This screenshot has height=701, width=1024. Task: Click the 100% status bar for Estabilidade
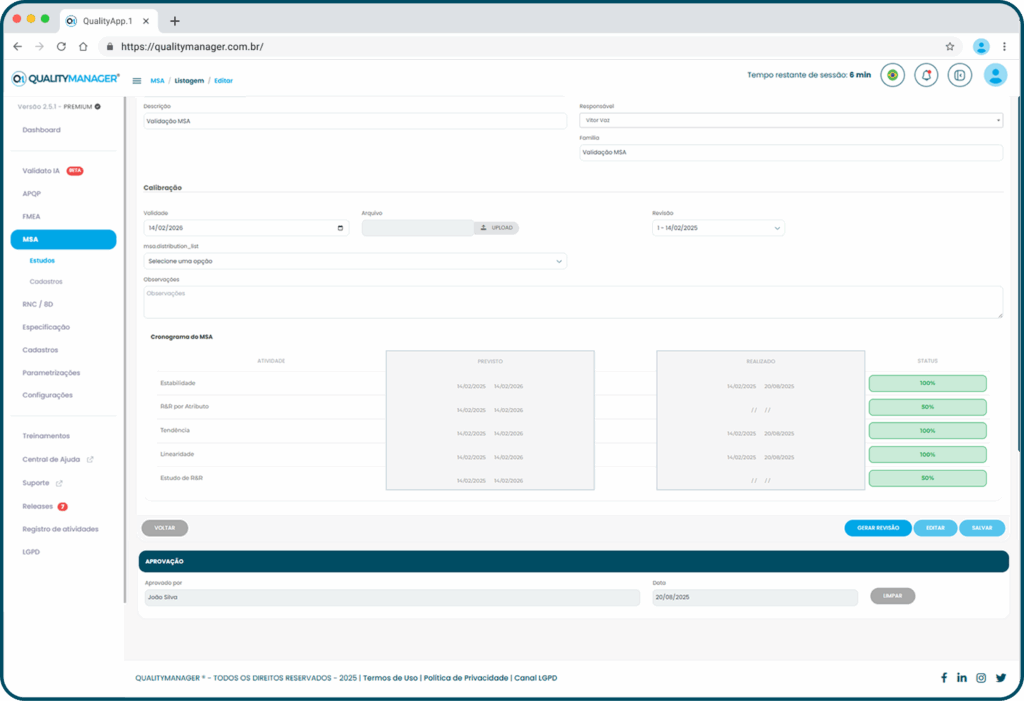point(927,383)
